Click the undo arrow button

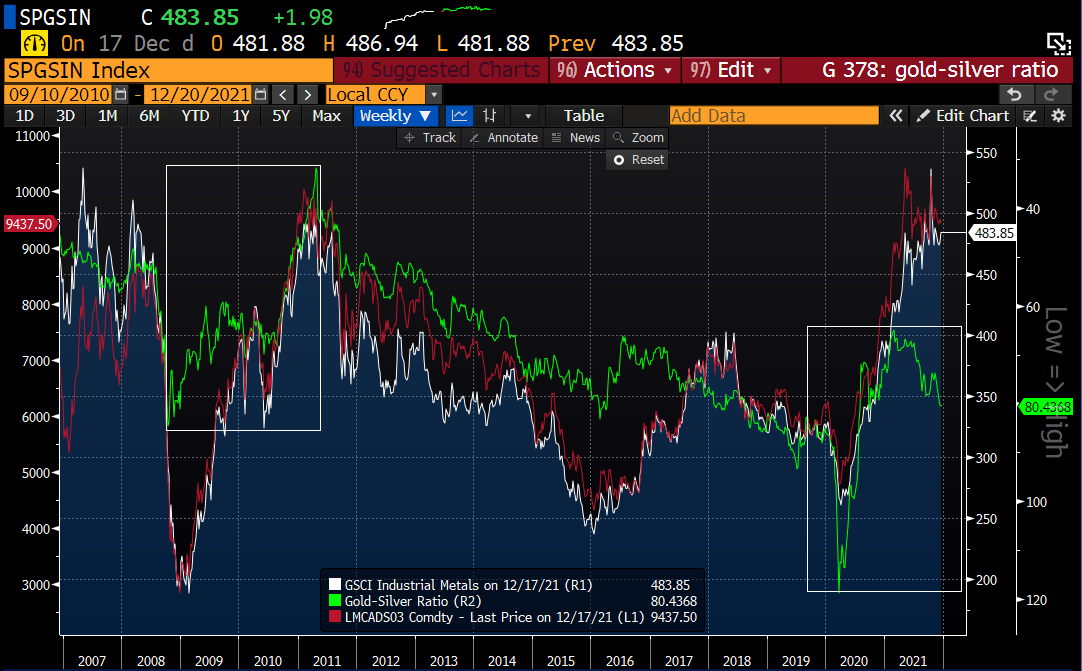coord(1014,95)
